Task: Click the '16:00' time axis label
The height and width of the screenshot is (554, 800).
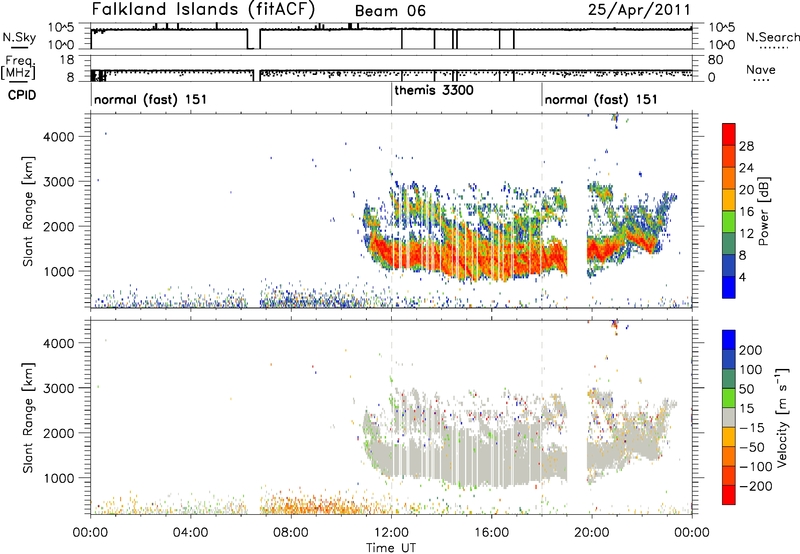Action: point(492,533)
